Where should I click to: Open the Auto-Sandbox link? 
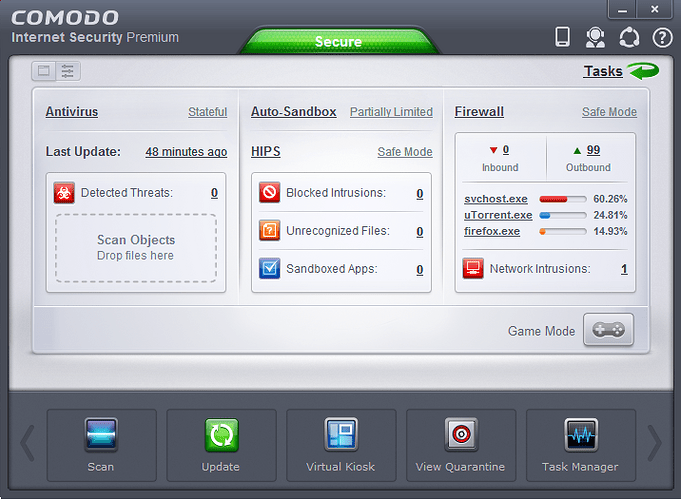[294, 112]
